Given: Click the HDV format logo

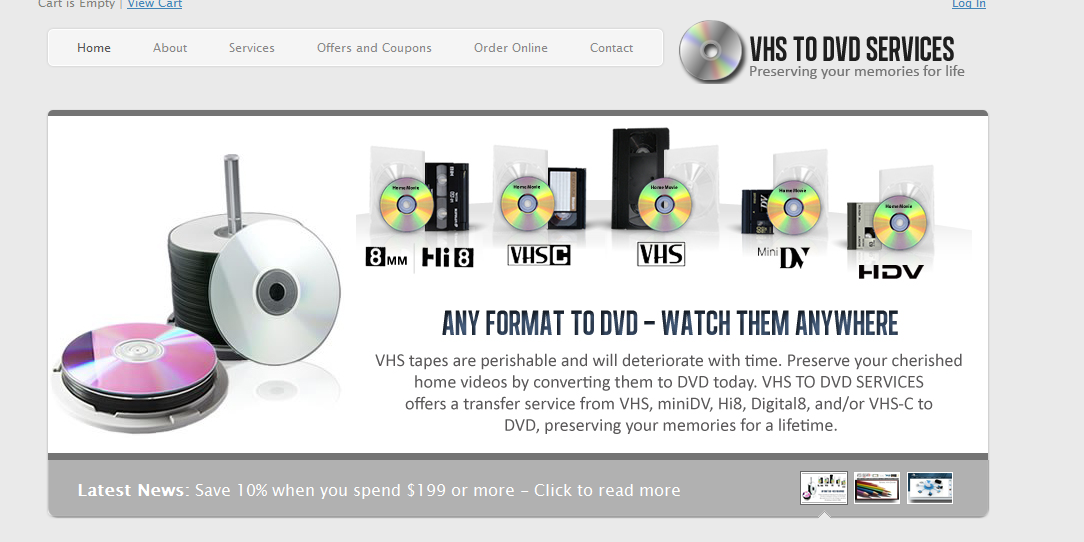Looking at the screenshot, I should [891, 272].
